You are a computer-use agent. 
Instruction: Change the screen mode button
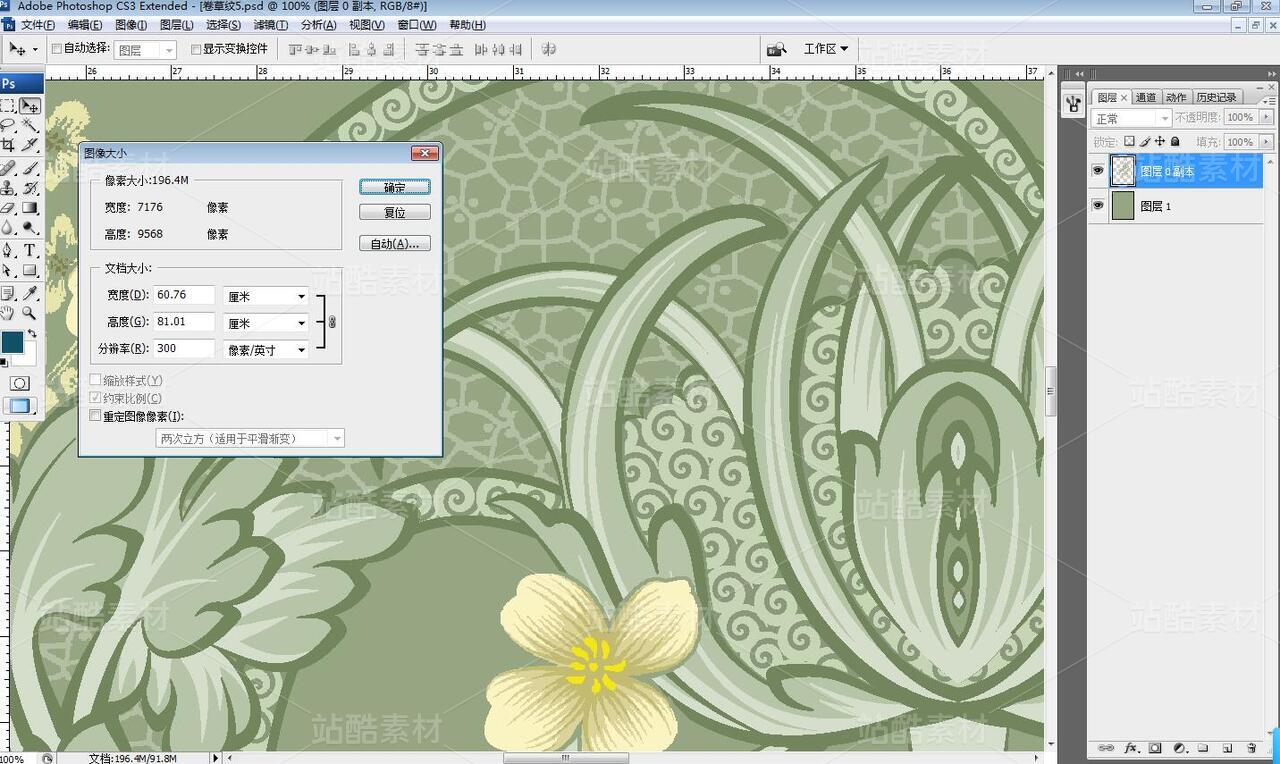click(x=19, y=406)
